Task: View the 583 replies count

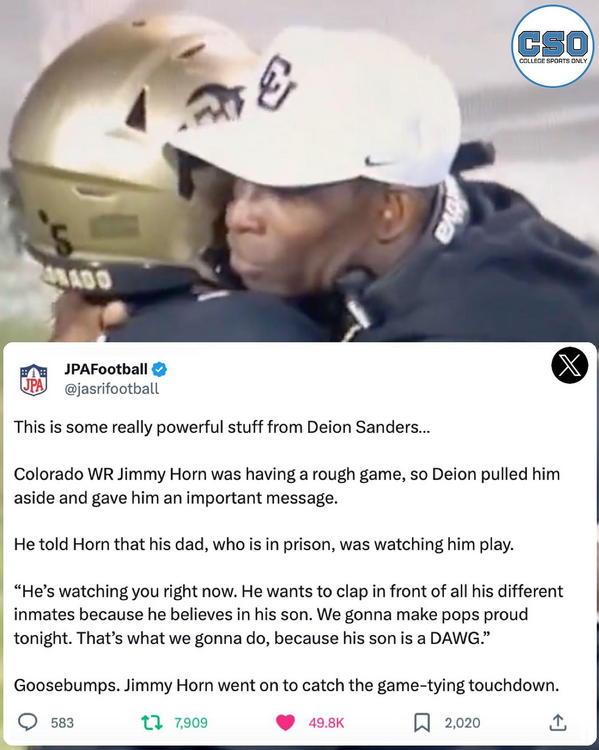Action: click(62, 723)
